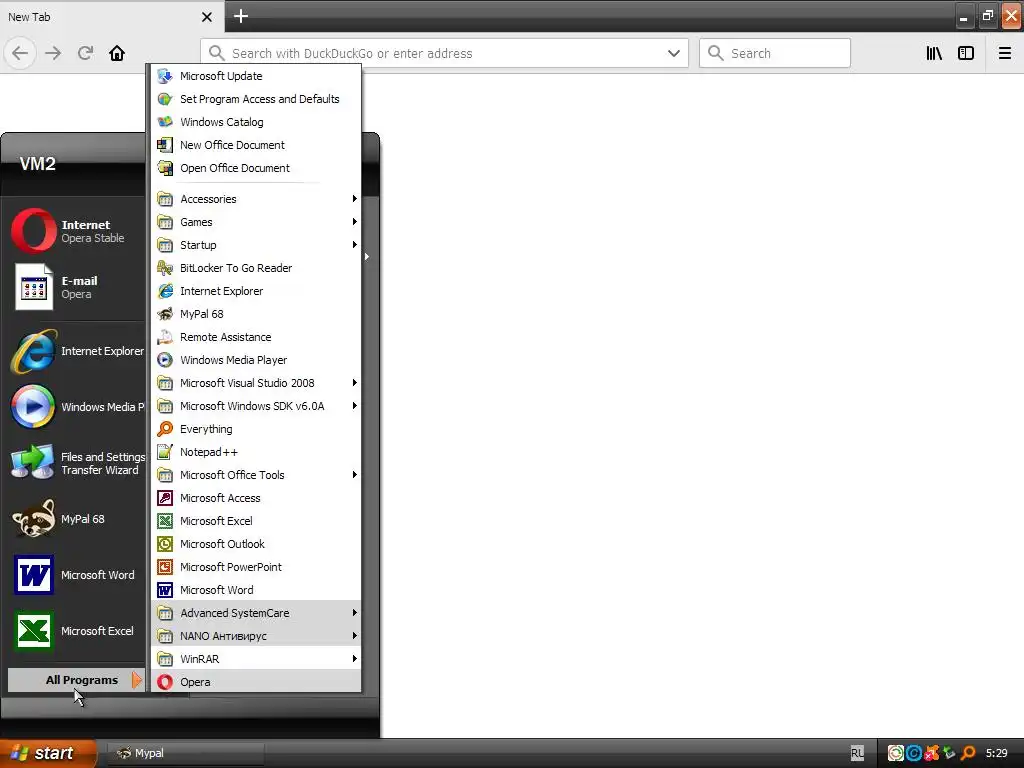This screenshot has height=768, width=1024.
Task: Click the Everything magnifier tray icon
Action: tap(968, 753)
